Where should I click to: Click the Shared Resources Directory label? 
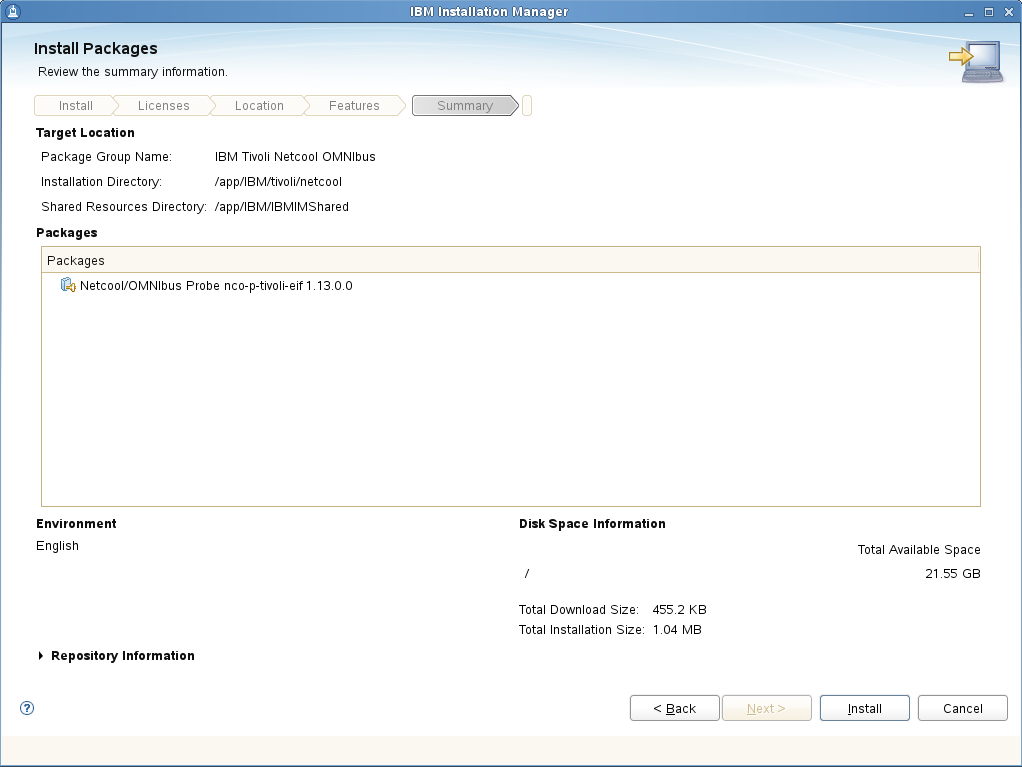coord(124,207)
